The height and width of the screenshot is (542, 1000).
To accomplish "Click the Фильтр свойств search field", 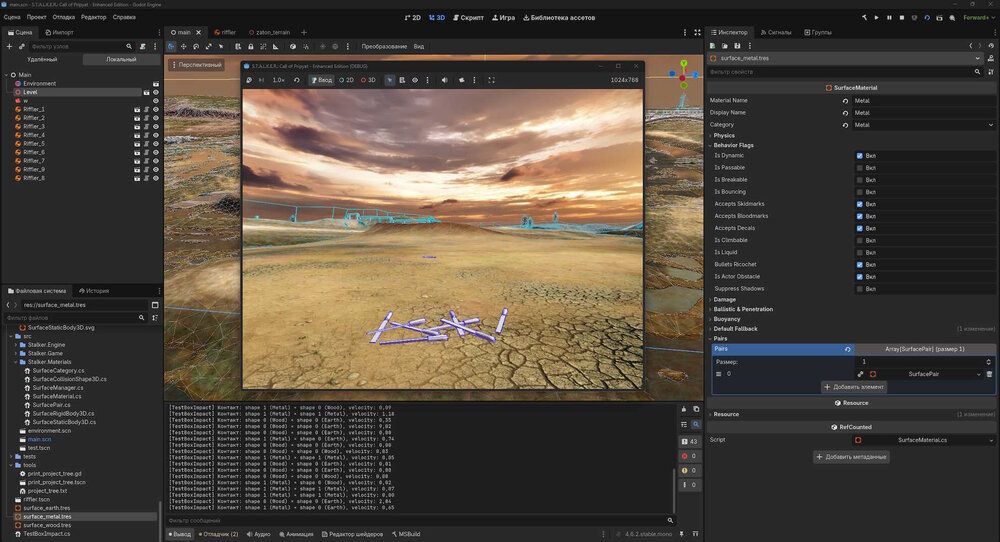I will pos(845,72).
